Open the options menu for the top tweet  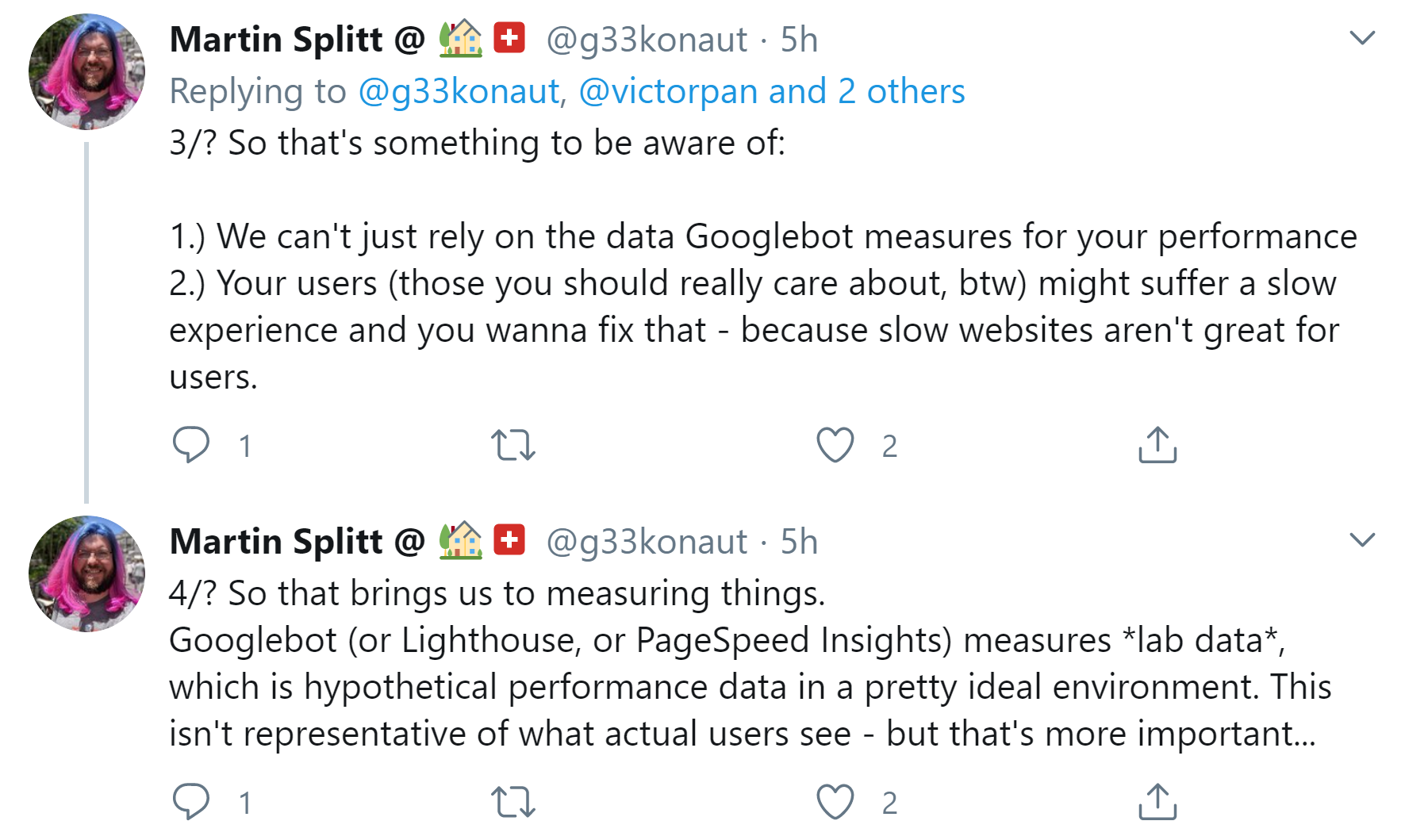point(1364,37)
